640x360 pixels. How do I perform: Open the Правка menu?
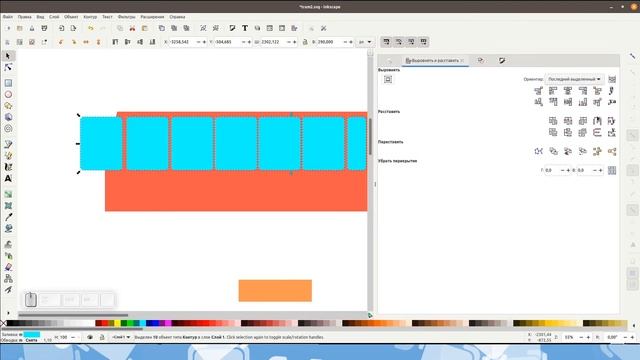point(24,17)
